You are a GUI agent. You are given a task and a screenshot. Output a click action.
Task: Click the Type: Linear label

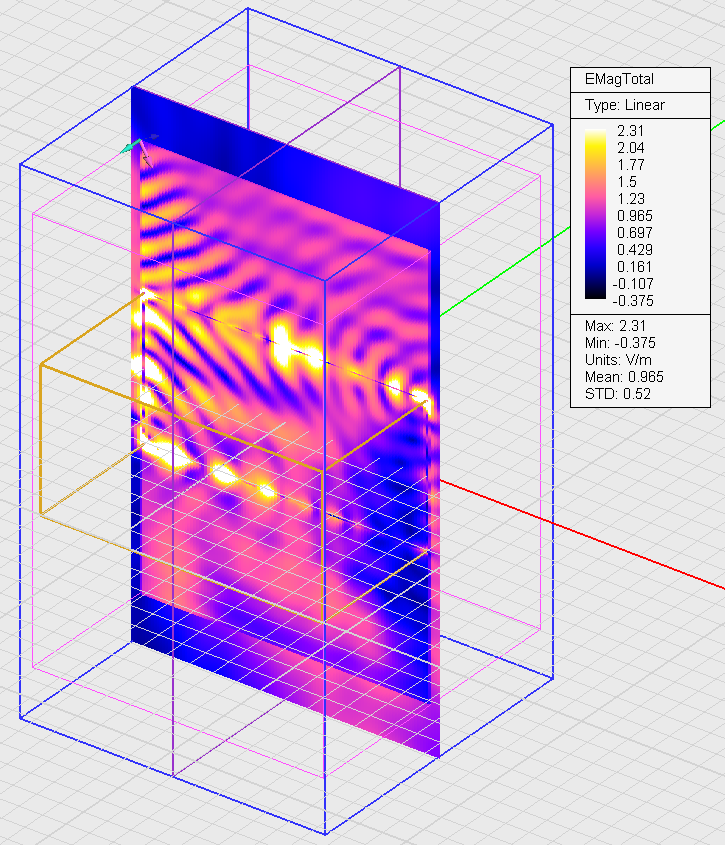click(625, 105)
